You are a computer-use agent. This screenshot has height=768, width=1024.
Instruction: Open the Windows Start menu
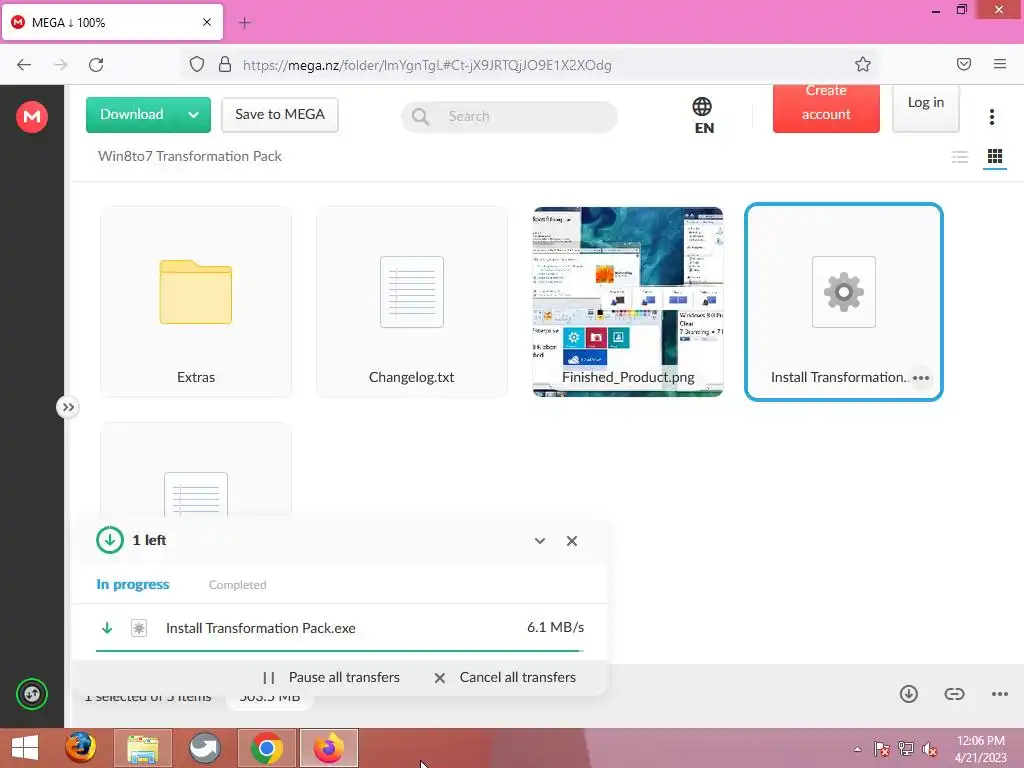pyautogui.click(x=25, y=748)
